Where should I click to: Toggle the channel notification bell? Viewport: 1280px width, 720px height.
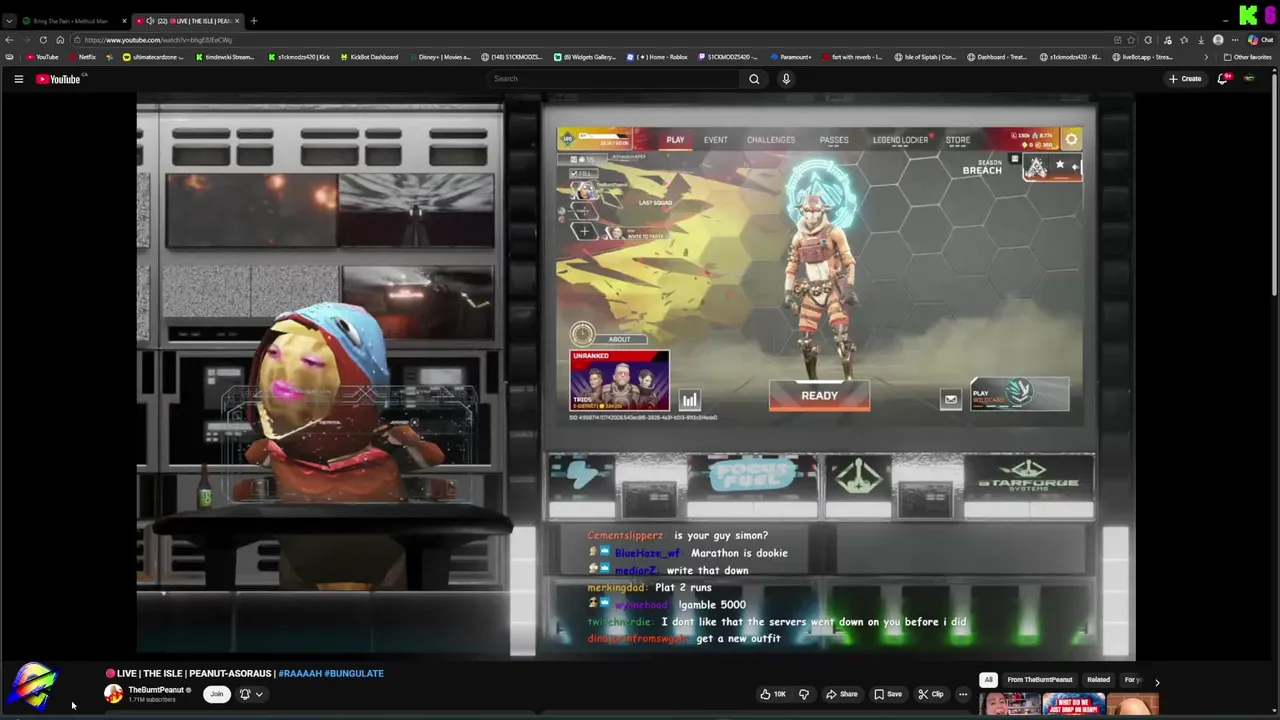click(244, 694)
